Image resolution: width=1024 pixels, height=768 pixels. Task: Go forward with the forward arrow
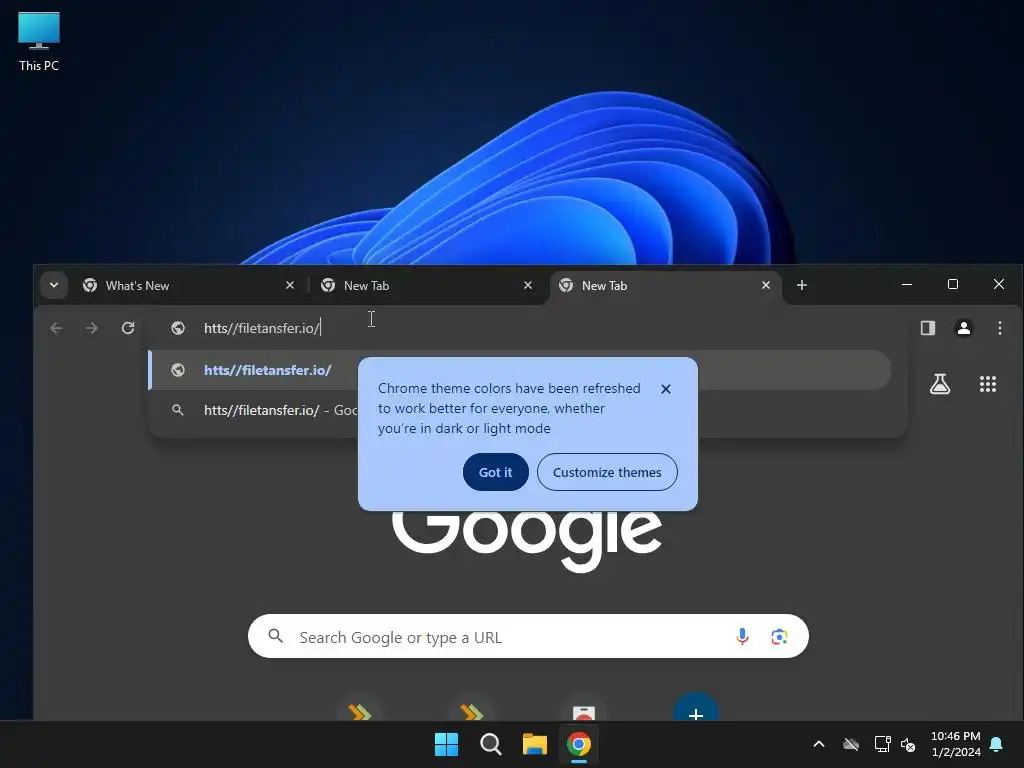point(92,328)
